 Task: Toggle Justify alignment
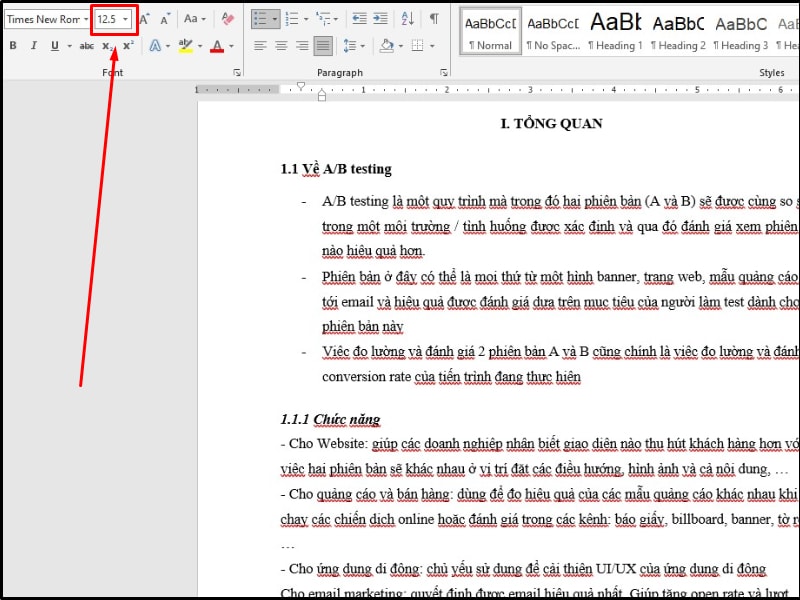coord(323,46)
